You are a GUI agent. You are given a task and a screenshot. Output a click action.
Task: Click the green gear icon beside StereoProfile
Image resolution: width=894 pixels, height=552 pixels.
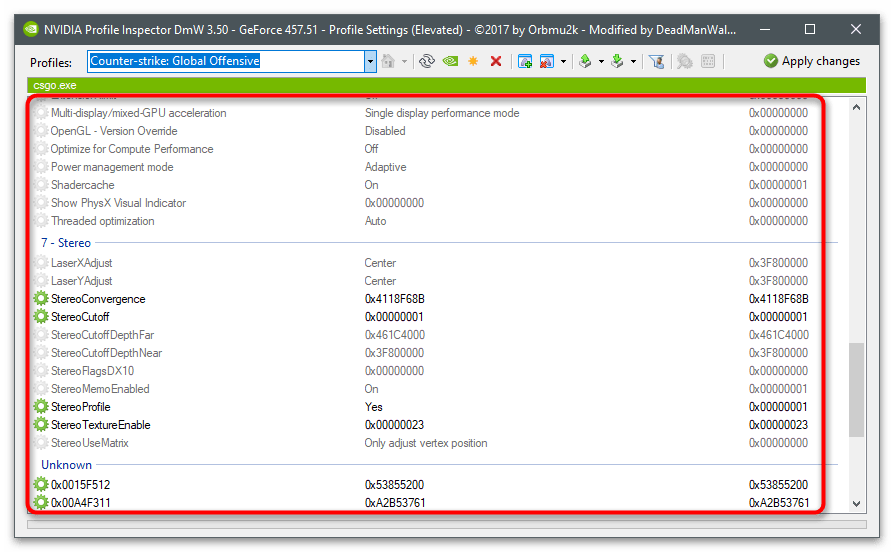[x=41, y=407]
